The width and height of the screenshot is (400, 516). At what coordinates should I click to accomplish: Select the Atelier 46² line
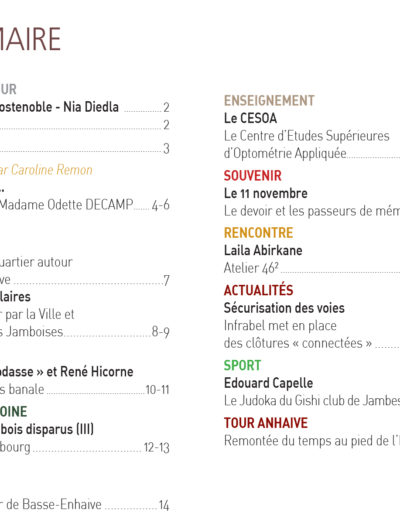pyautogui.click(x=251, y=268)
